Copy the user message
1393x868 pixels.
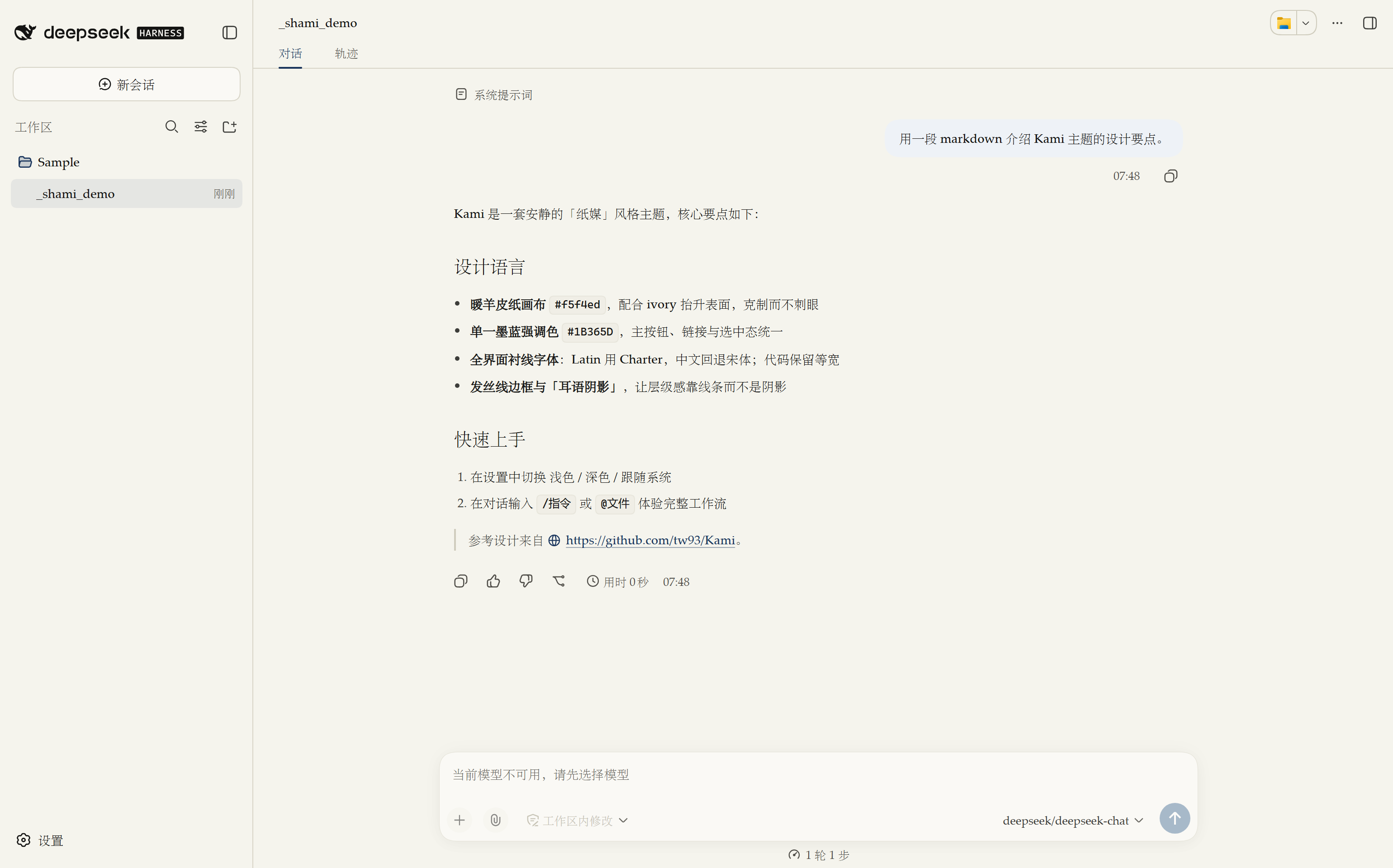[x=1171, y=176]
